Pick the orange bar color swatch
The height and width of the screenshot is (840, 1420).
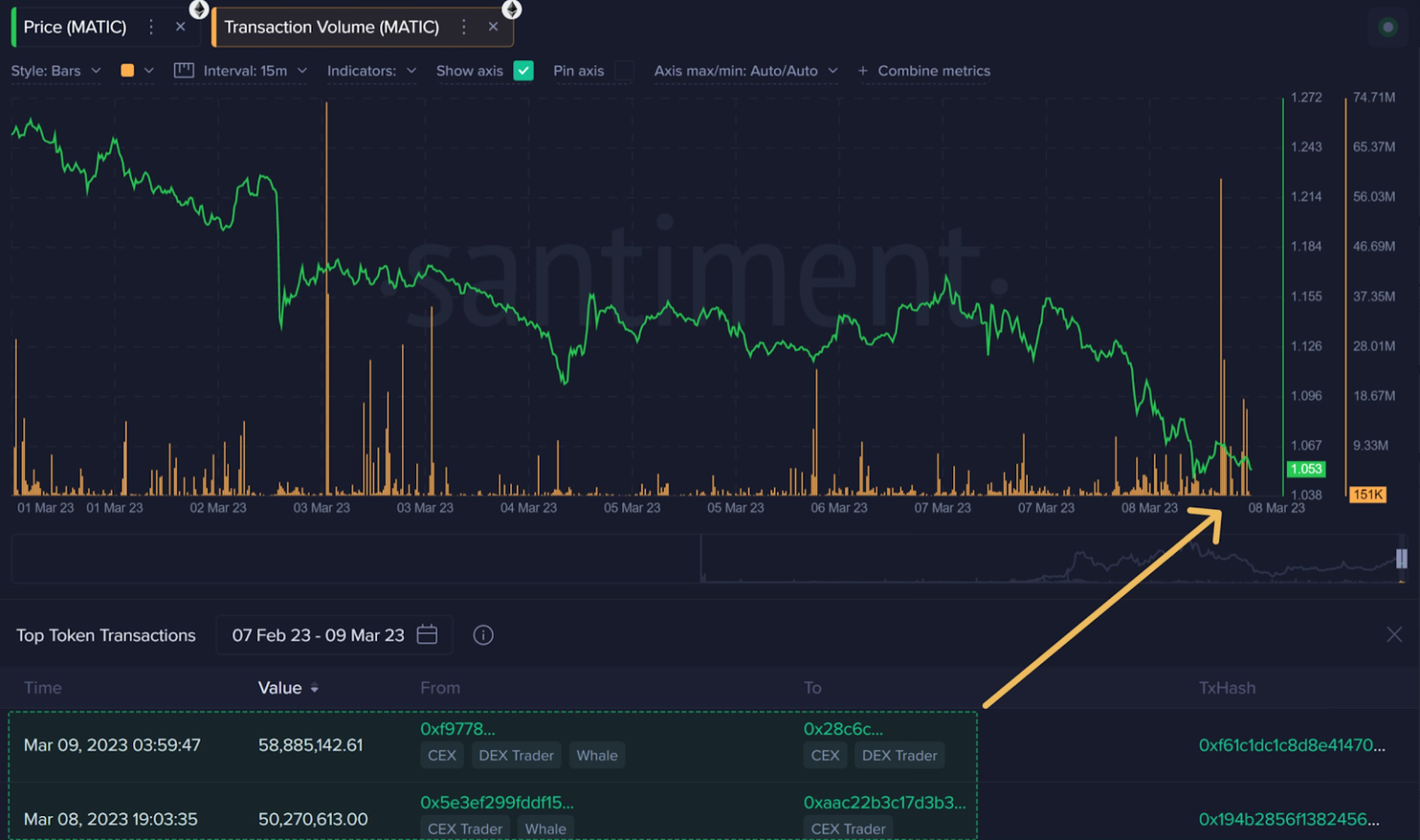tap(128, 70)
